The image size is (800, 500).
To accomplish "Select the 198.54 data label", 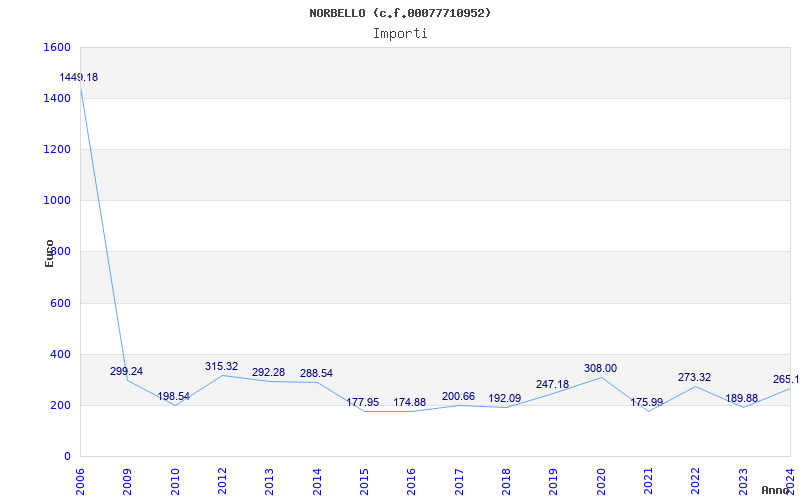I will click(x=173, y=396).
